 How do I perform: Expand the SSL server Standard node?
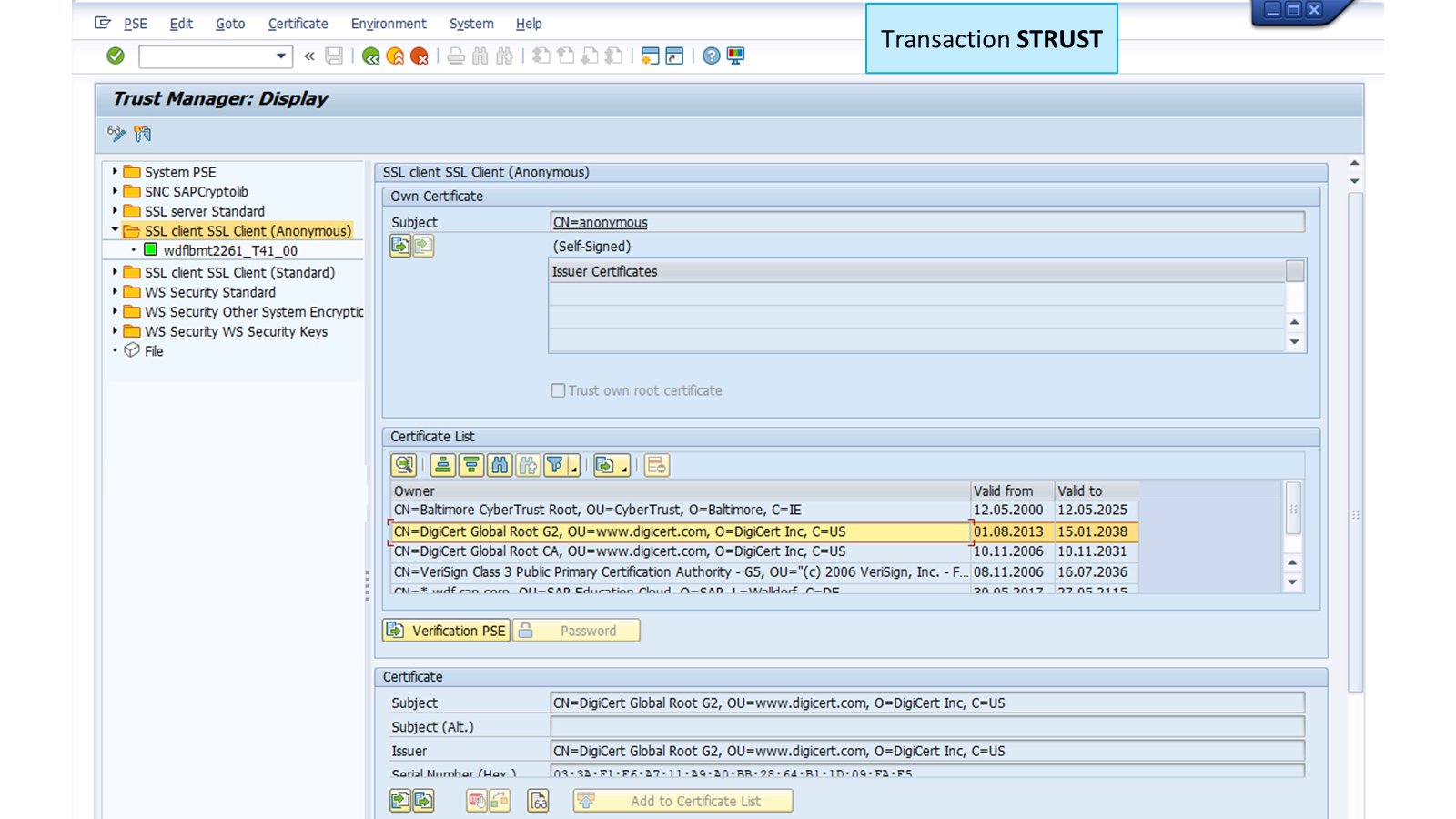pos(116,211)
